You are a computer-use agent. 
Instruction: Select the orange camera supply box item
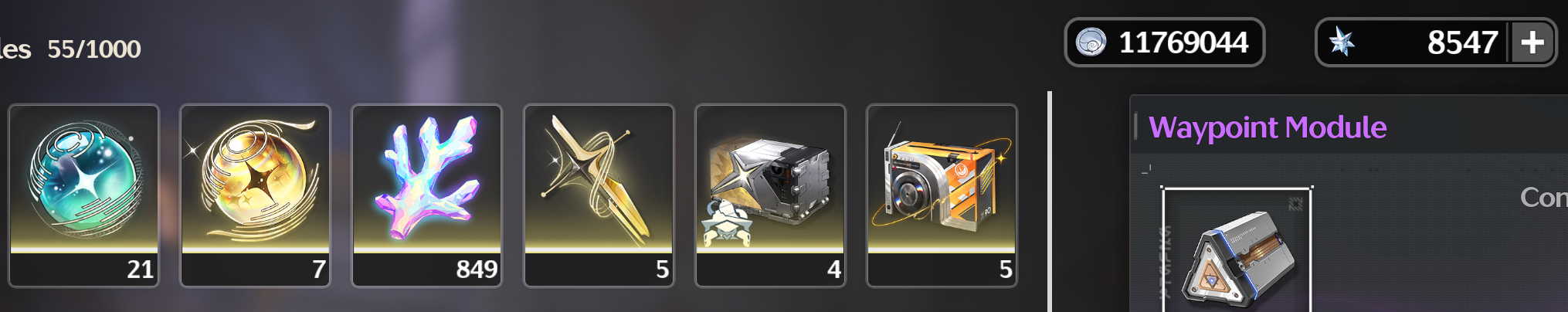click(942, 195)
